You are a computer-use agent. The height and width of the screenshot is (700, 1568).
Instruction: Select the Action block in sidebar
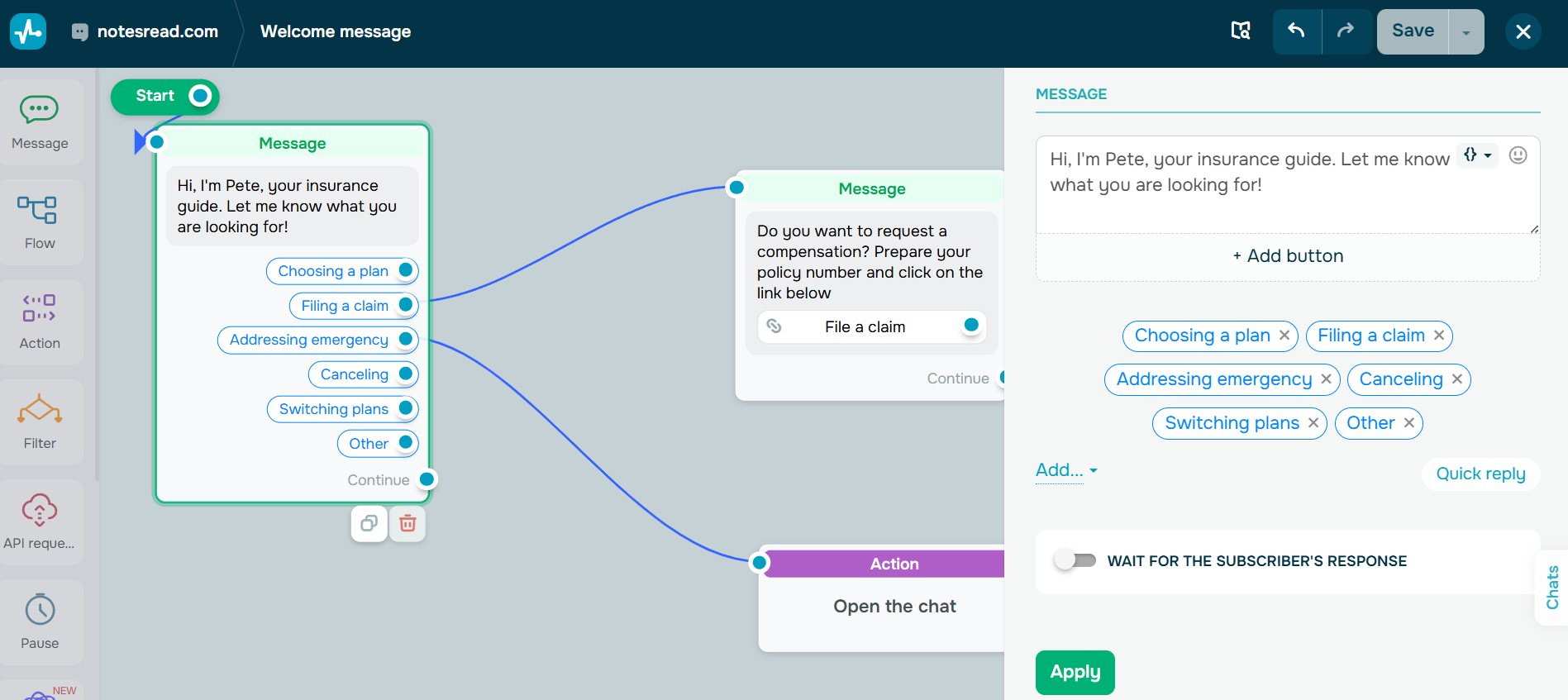(x=40, y=322)
